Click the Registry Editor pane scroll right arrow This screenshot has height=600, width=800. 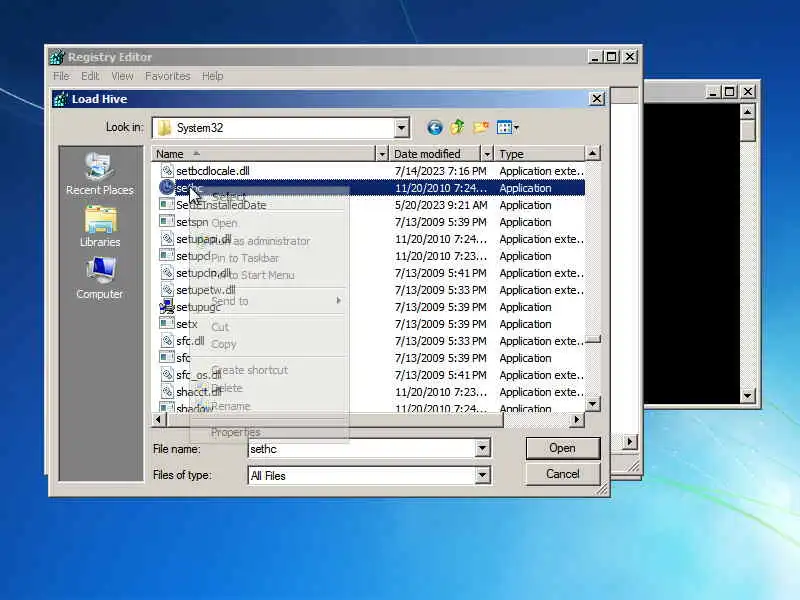pyautogui.click(x=630, y=441)
